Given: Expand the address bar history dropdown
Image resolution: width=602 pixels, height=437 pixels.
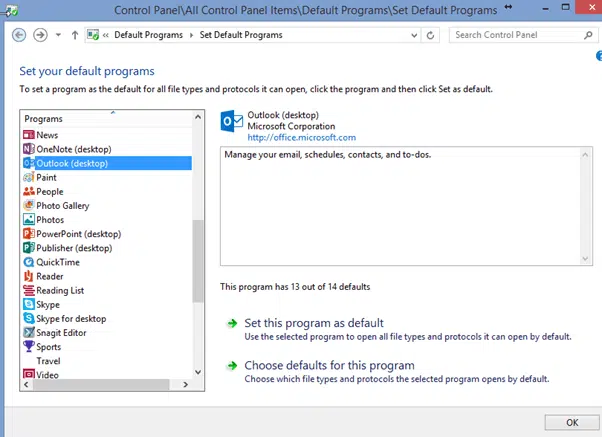Looking at the screenshot, I should 414,35.
